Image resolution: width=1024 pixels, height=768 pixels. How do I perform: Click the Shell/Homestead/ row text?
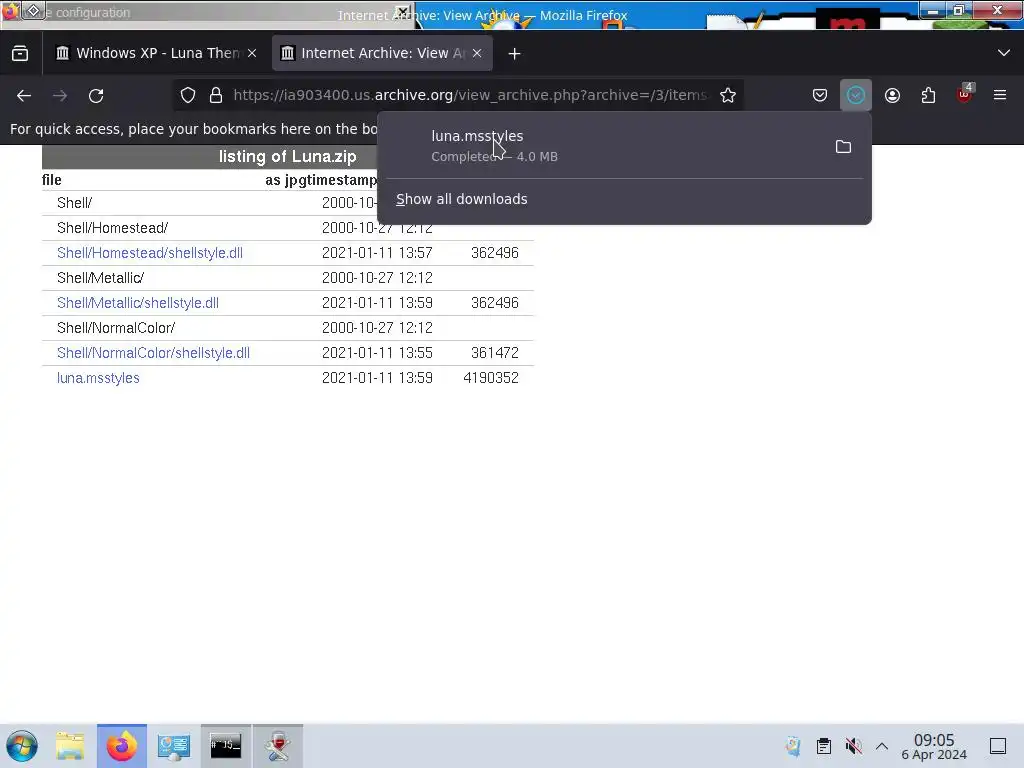(112, 228)
